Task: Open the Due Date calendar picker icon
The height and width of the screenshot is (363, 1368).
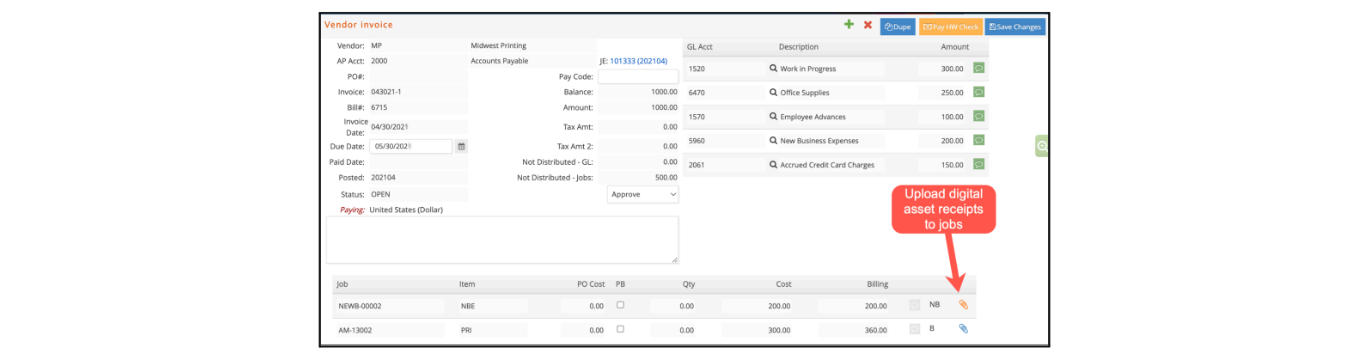Action: point(461,146)
